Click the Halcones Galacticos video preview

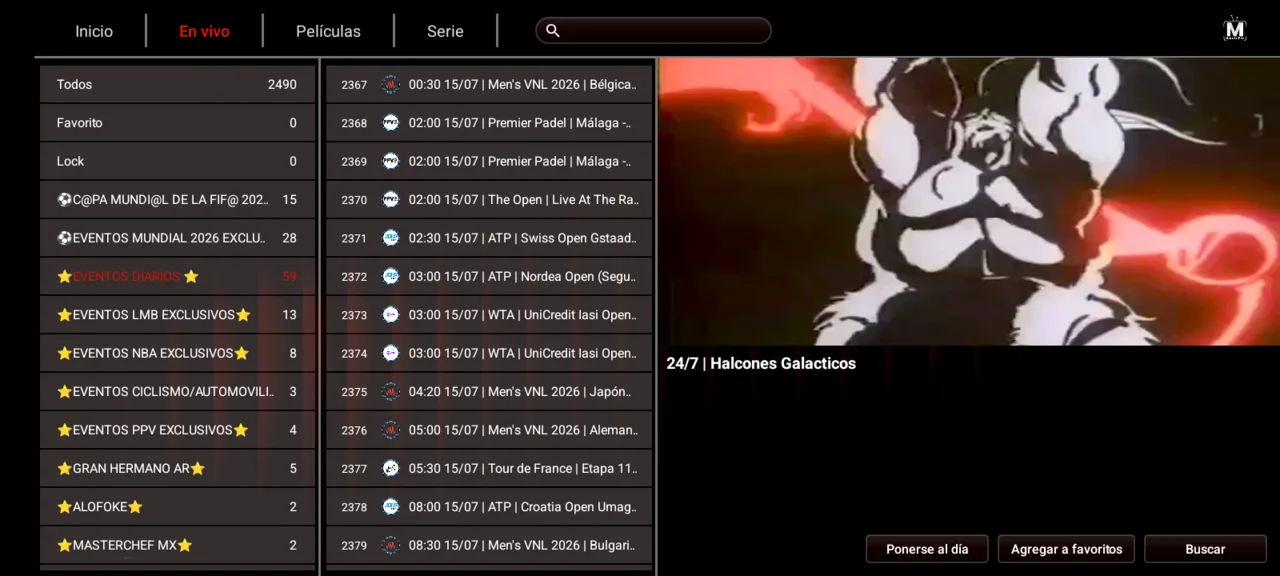click(969, 201)
